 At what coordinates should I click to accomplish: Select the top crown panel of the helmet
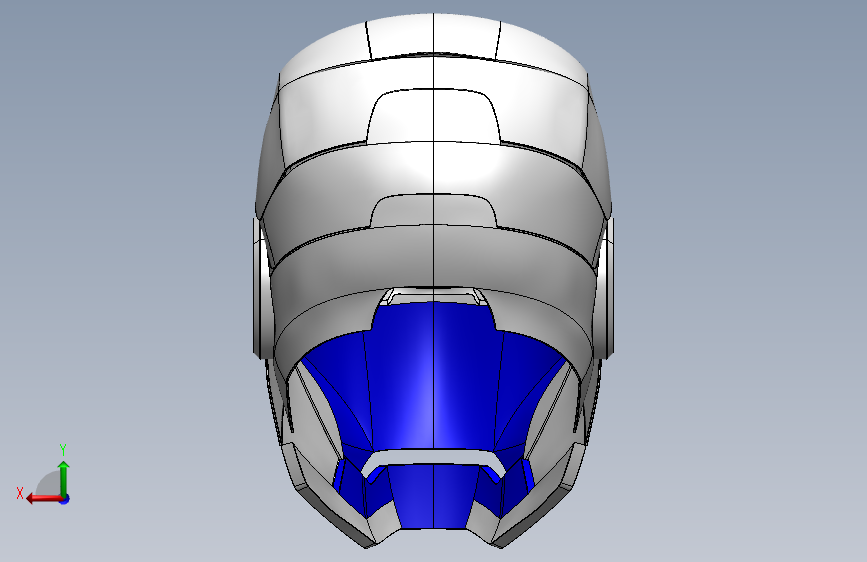point(433,36)
